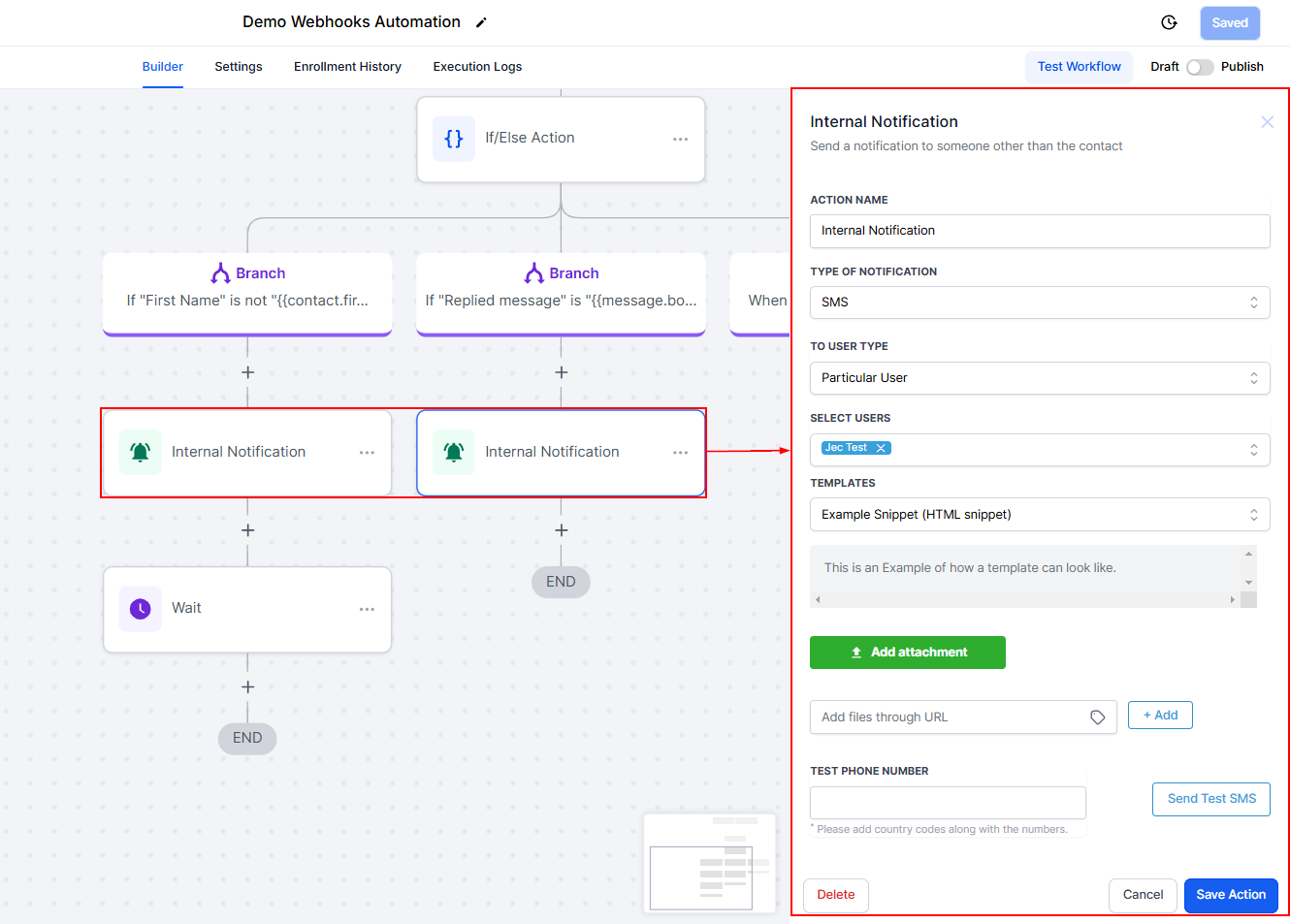Viewport: 1290px width, 924px height.
Task: Click the Save Action button
Action: [1230, 895]
